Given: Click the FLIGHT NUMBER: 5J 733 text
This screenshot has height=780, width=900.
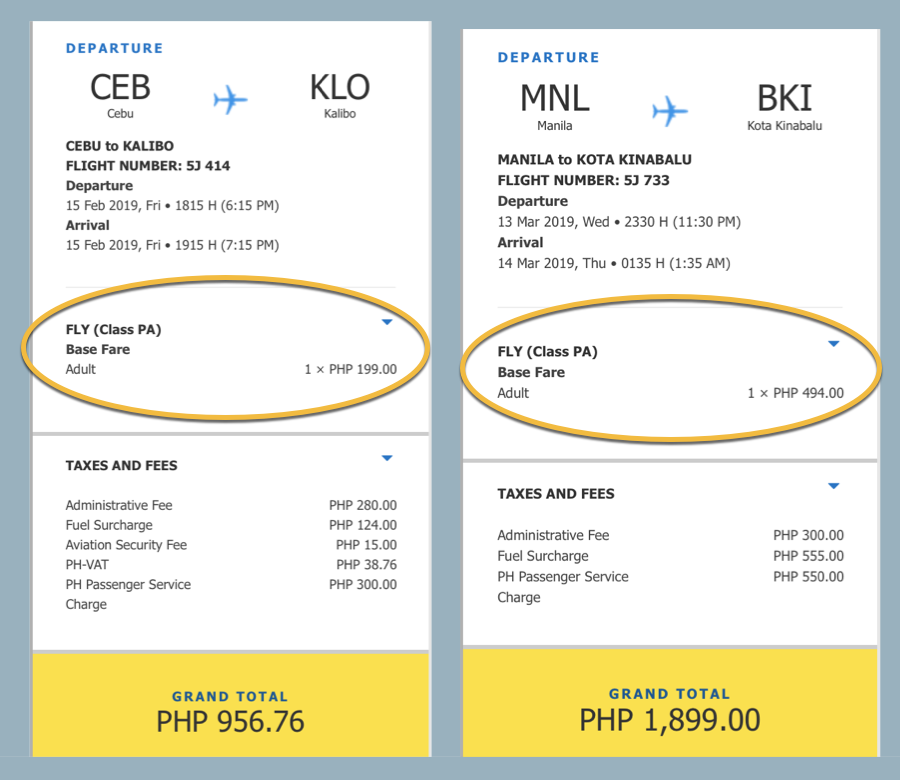Looking at the screenshot, I should click(x=584, y=181).
